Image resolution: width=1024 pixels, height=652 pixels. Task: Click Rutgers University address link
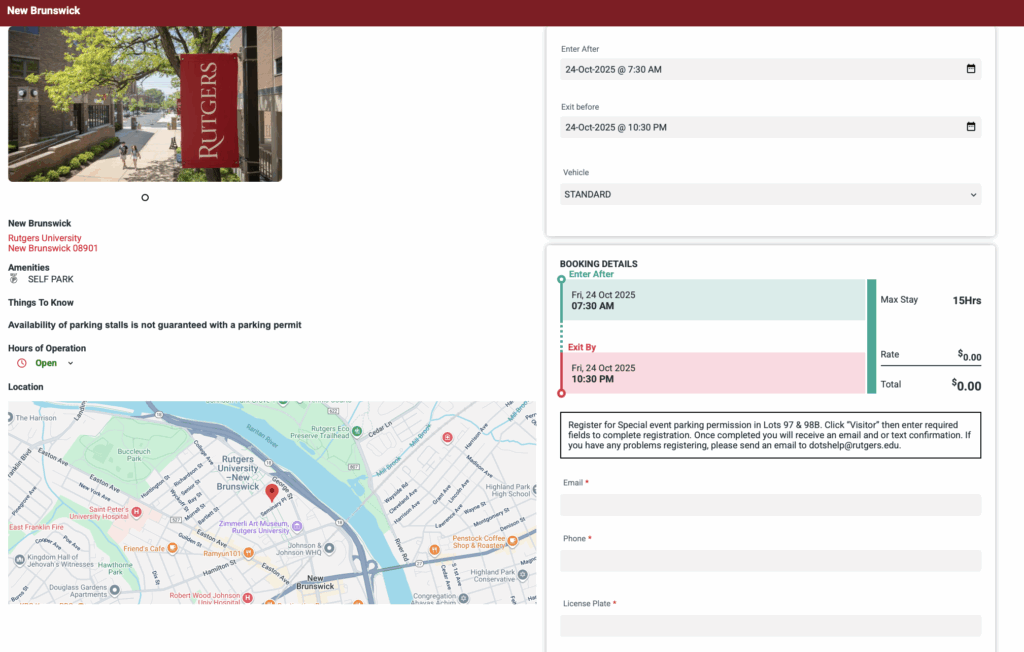[x=45, y=238]
